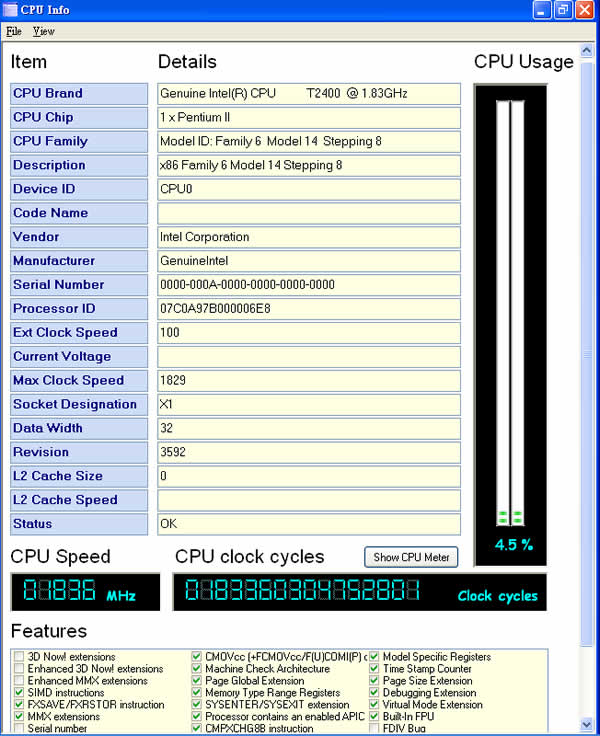Toggle SIMD instructions checkbox
The image size is (600, 736).
tap(19, 692)
